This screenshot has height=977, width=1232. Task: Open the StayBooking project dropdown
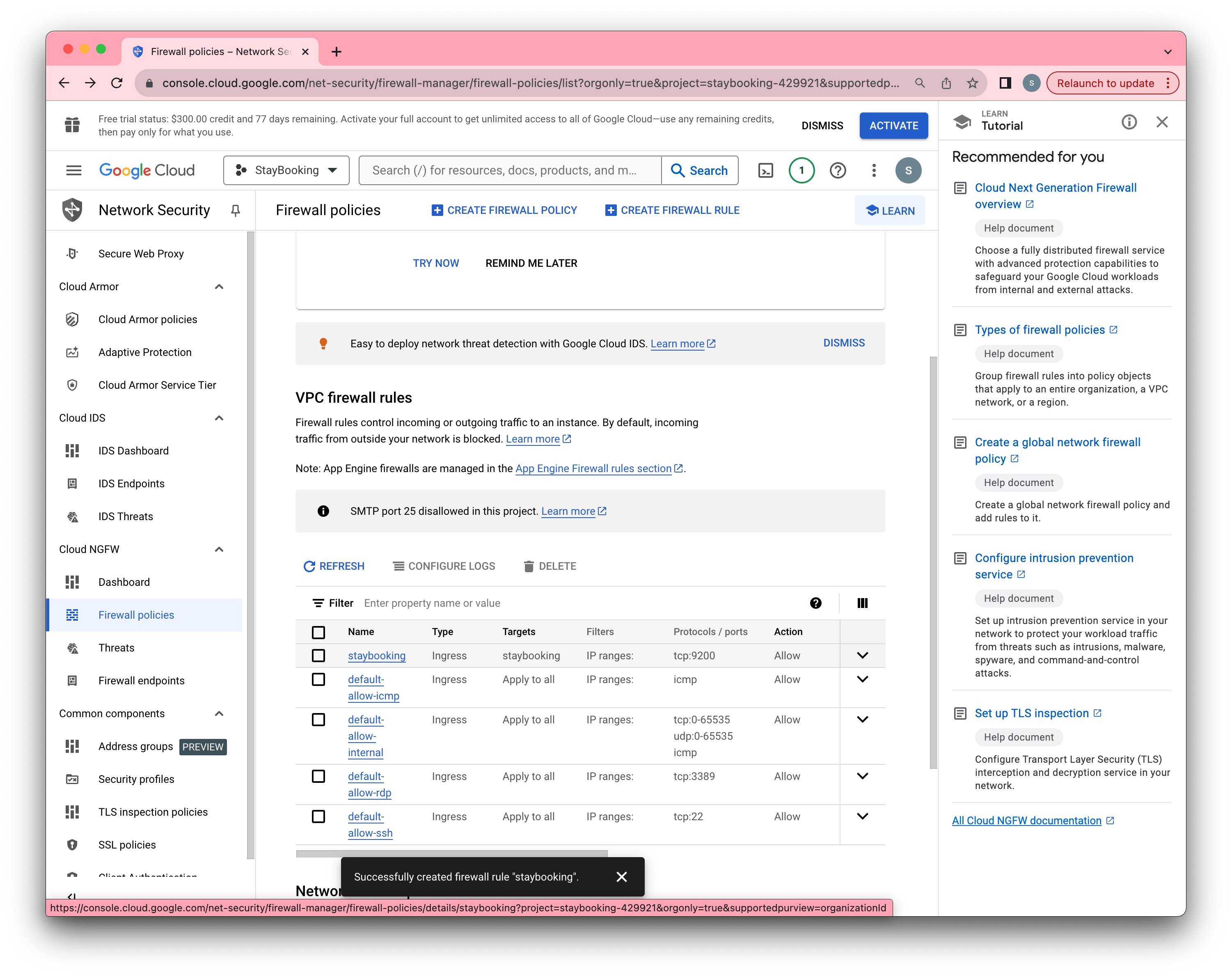pos(286,170)
